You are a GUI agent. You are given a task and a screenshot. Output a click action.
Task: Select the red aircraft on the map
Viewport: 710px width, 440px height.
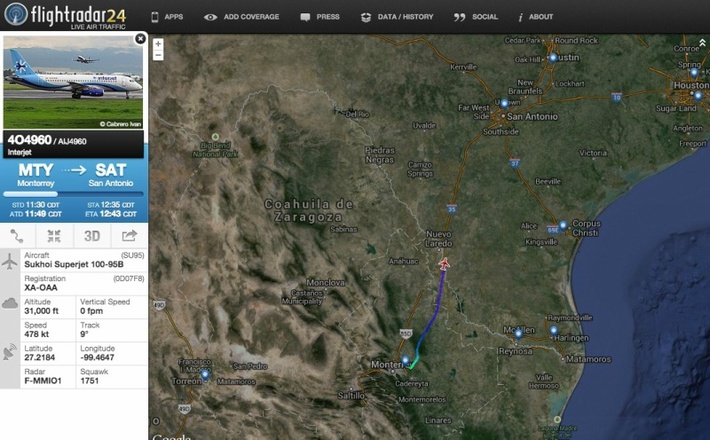[444, 264]
